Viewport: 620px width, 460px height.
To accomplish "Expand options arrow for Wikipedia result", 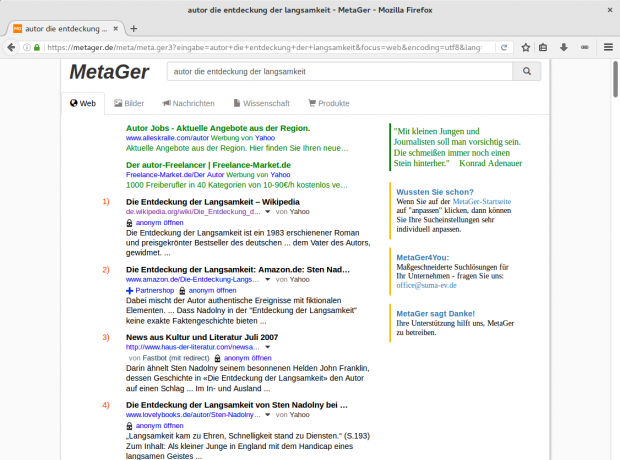I will pos(268,212).
